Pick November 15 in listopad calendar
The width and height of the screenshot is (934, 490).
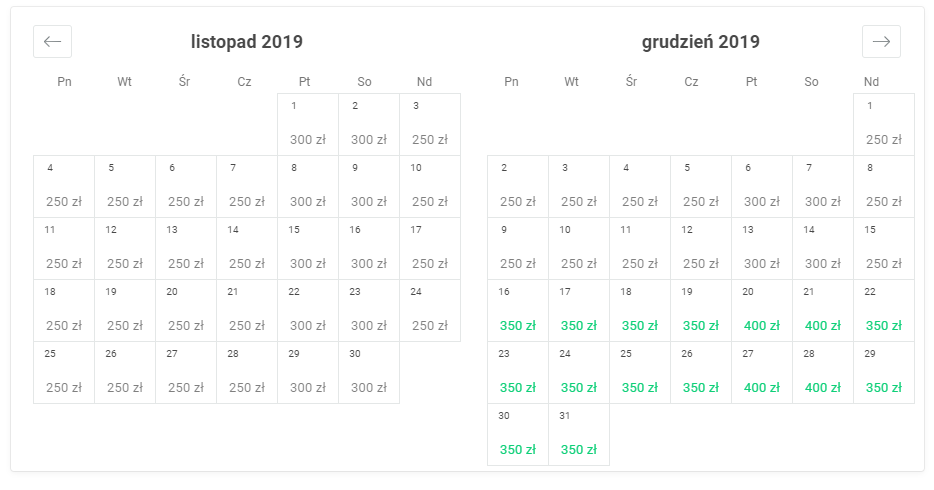[308, 249]
